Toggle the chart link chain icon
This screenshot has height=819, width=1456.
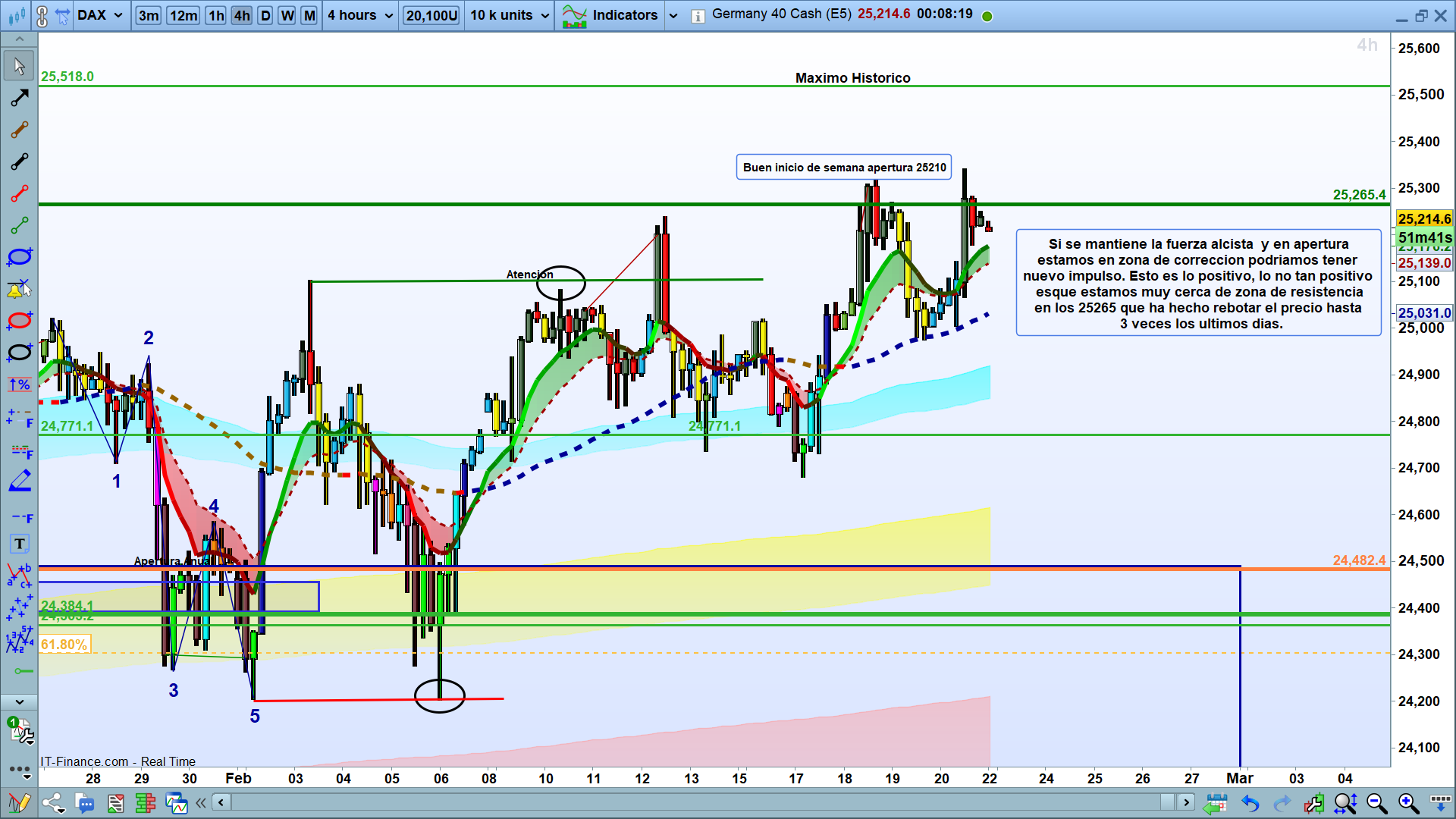pos(42,15)
